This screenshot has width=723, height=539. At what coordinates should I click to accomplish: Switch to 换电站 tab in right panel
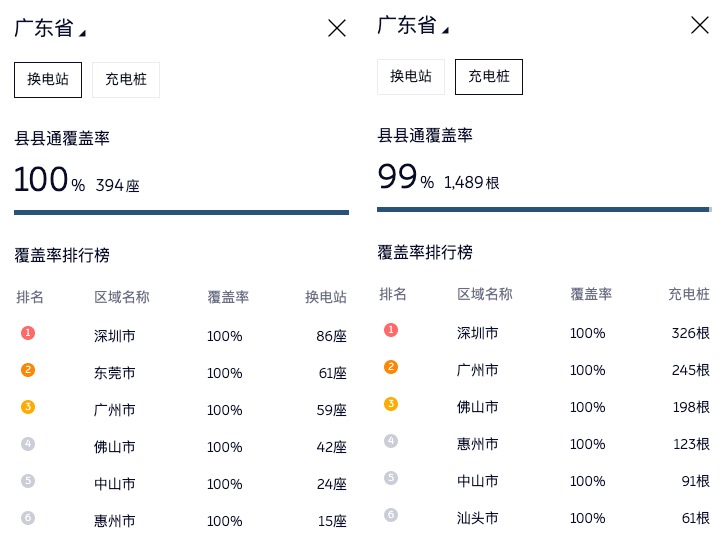coord(411,77)
